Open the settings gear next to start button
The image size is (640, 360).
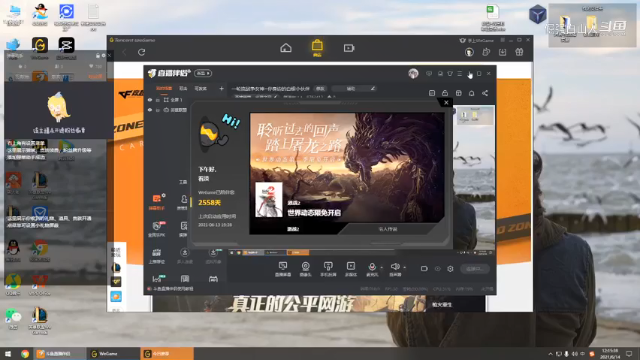point(450,269)
